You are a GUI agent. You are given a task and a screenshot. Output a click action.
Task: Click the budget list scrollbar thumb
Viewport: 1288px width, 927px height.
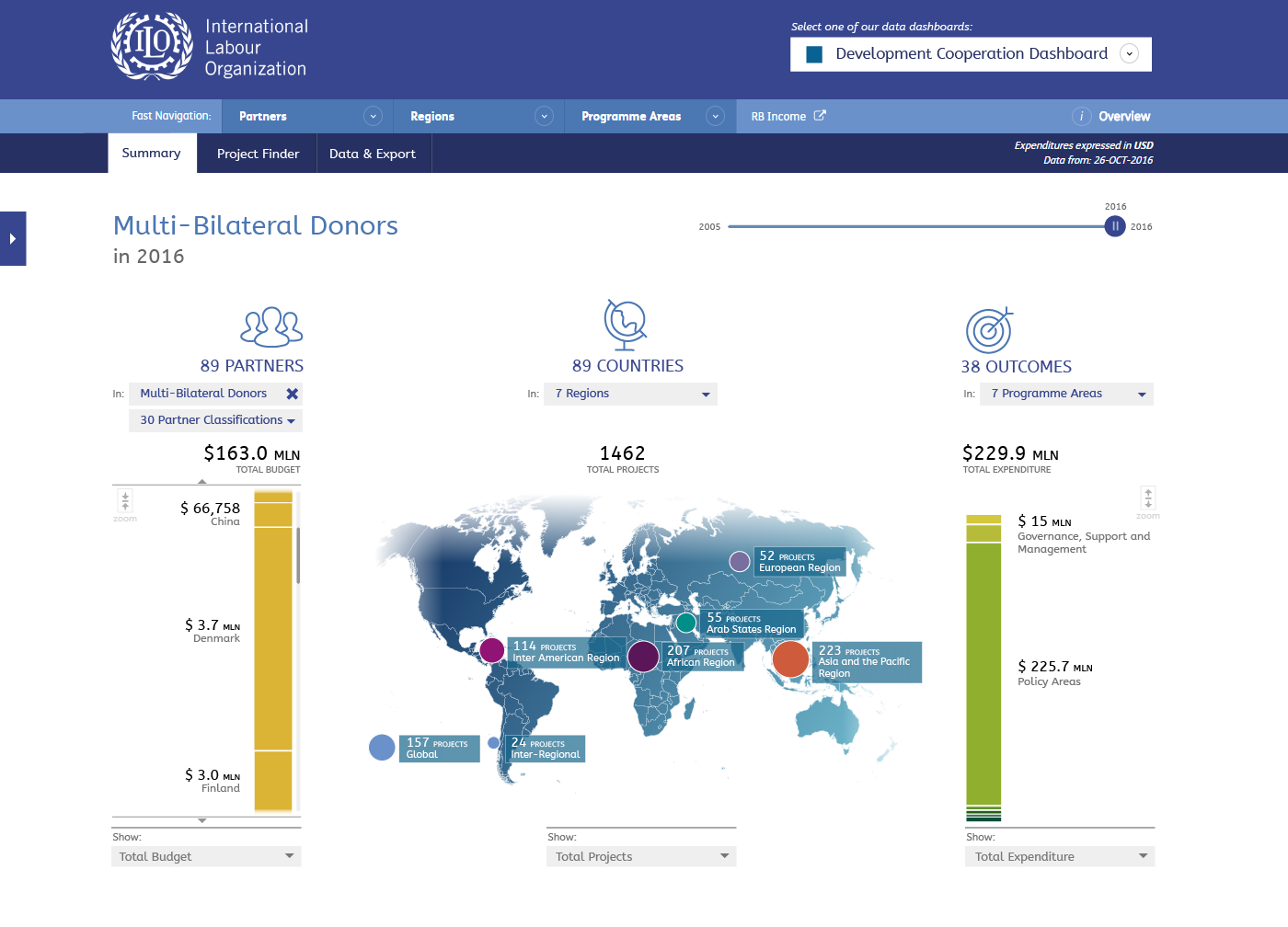click(x=298, y=555)
